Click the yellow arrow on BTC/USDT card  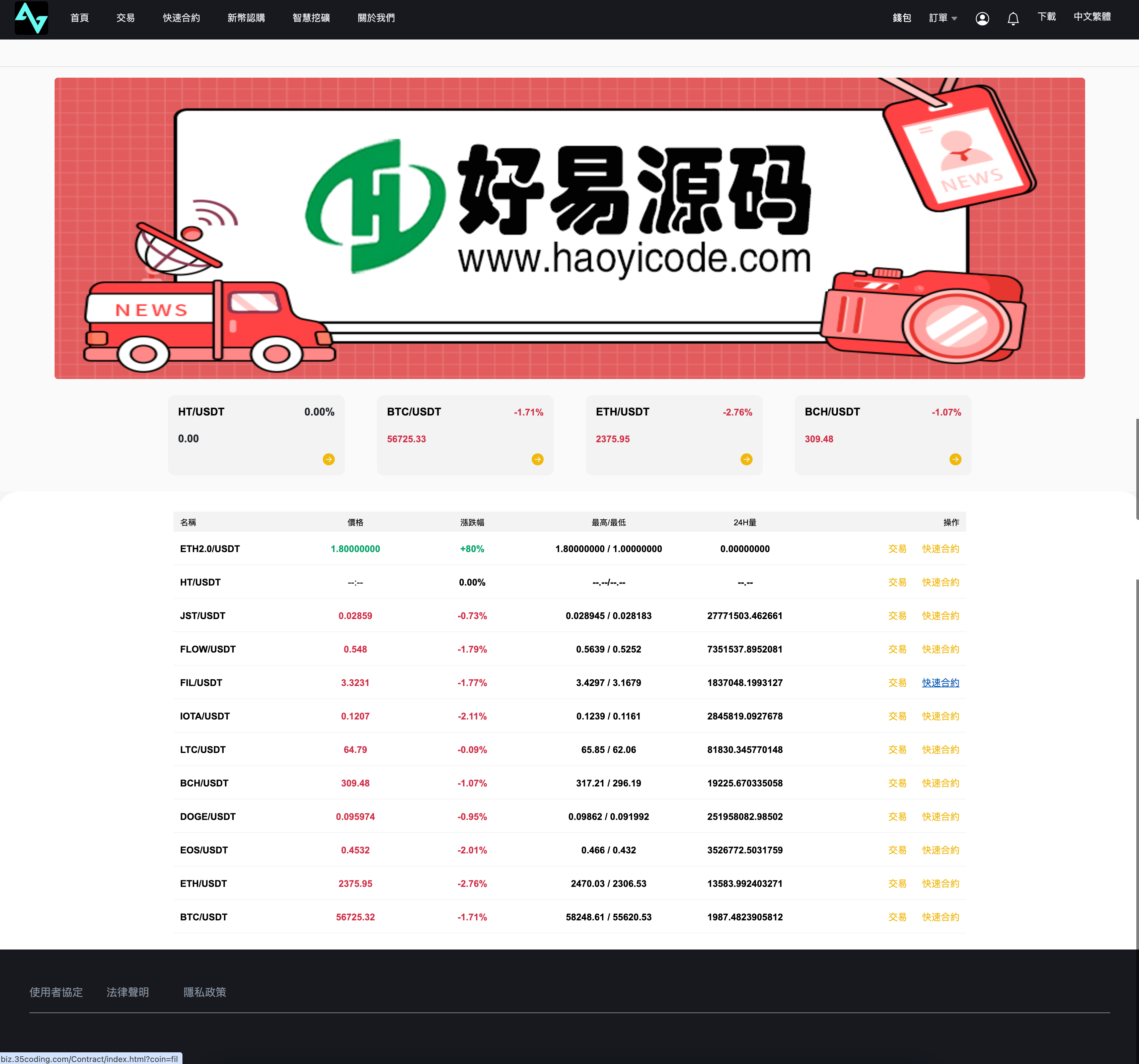pyautogui.click(x=537, y=459)
